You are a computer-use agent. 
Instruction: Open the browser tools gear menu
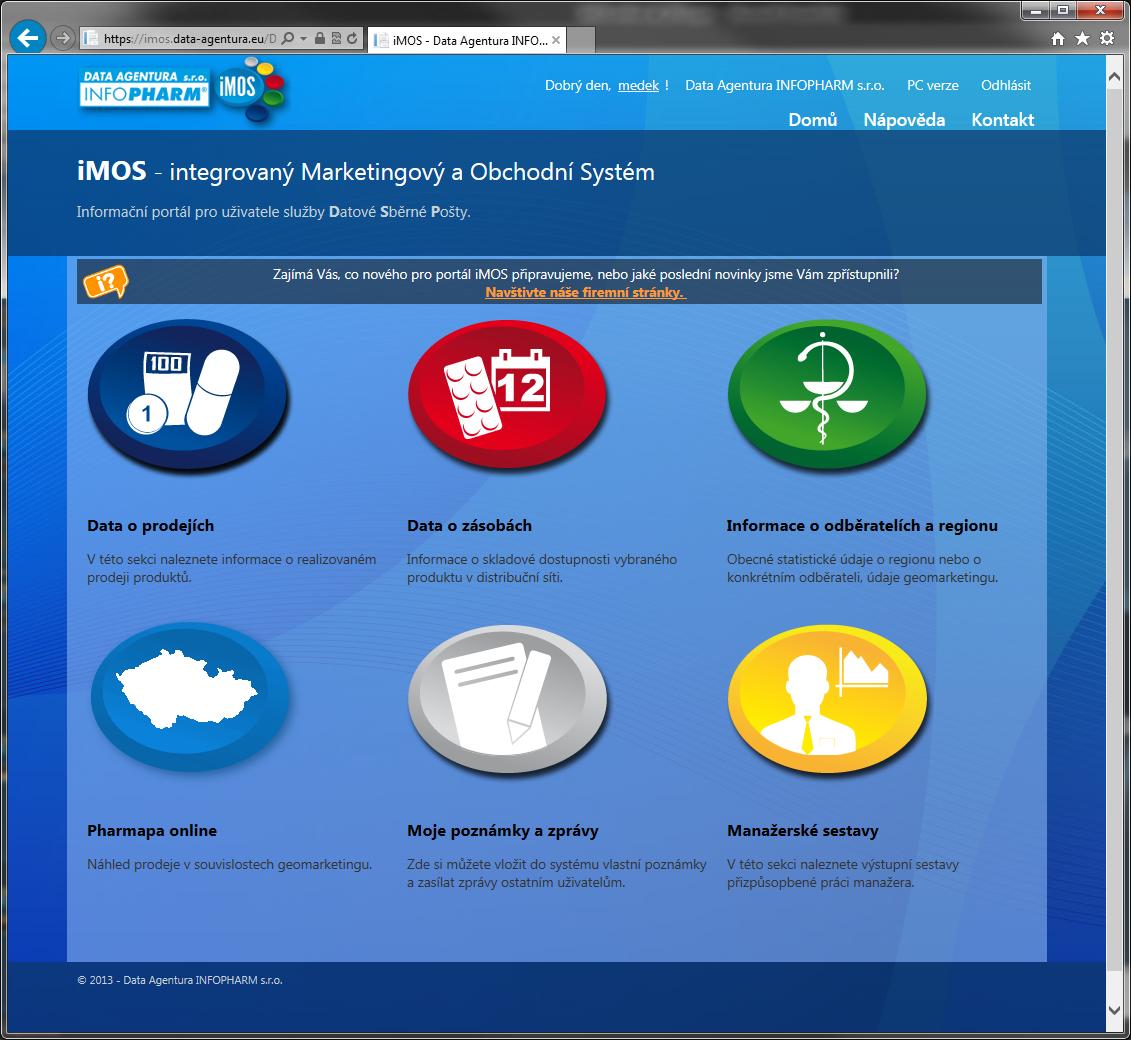(x=1106, y=39)
